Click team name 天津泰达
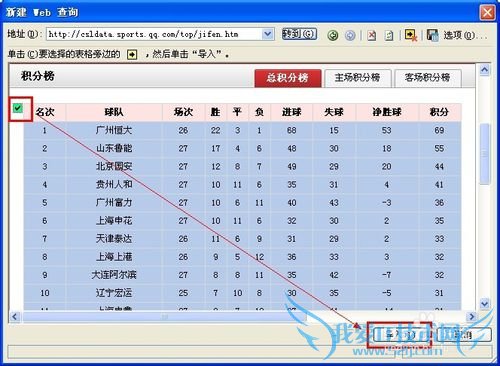Screen dimensions: 500x366 coord(114,239)
